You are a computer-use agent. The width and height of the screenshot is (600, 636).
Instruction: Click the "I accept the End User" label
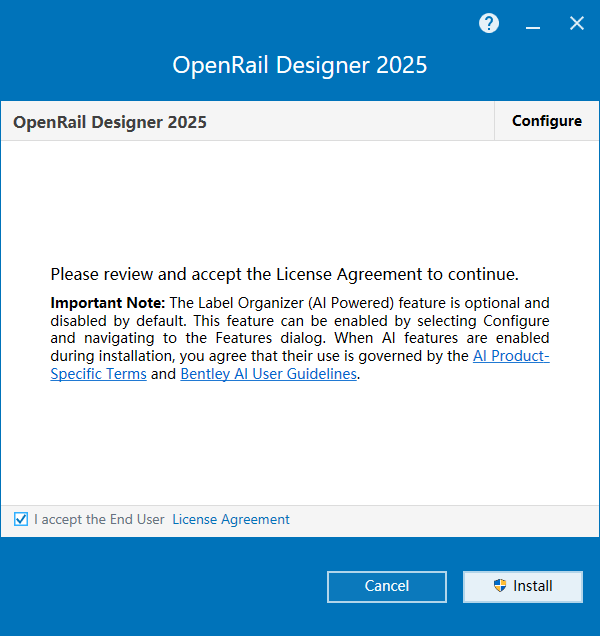99,519
